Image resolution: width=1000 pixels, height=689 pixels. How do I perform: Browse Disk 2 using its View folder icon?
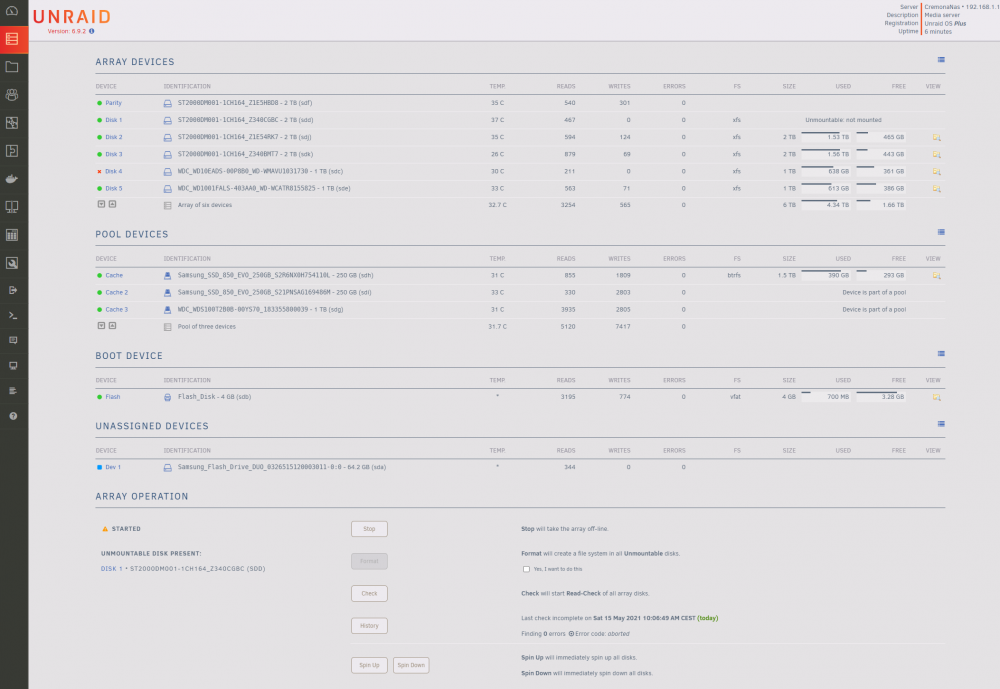[936, 137]
